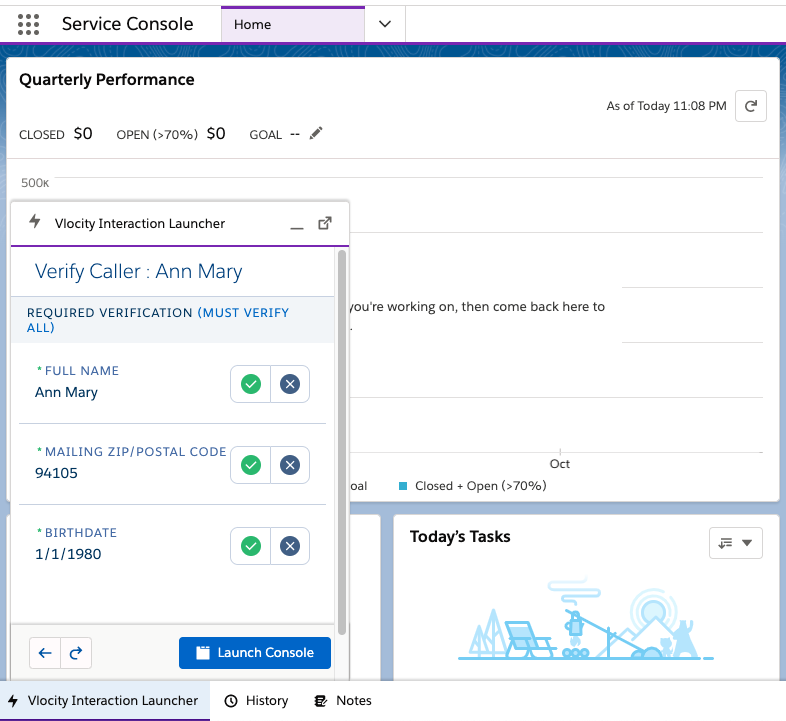This screenshot has width=786, height=721.
Task: Open the Notes utility bar item
Action: (x=343, y=700)
